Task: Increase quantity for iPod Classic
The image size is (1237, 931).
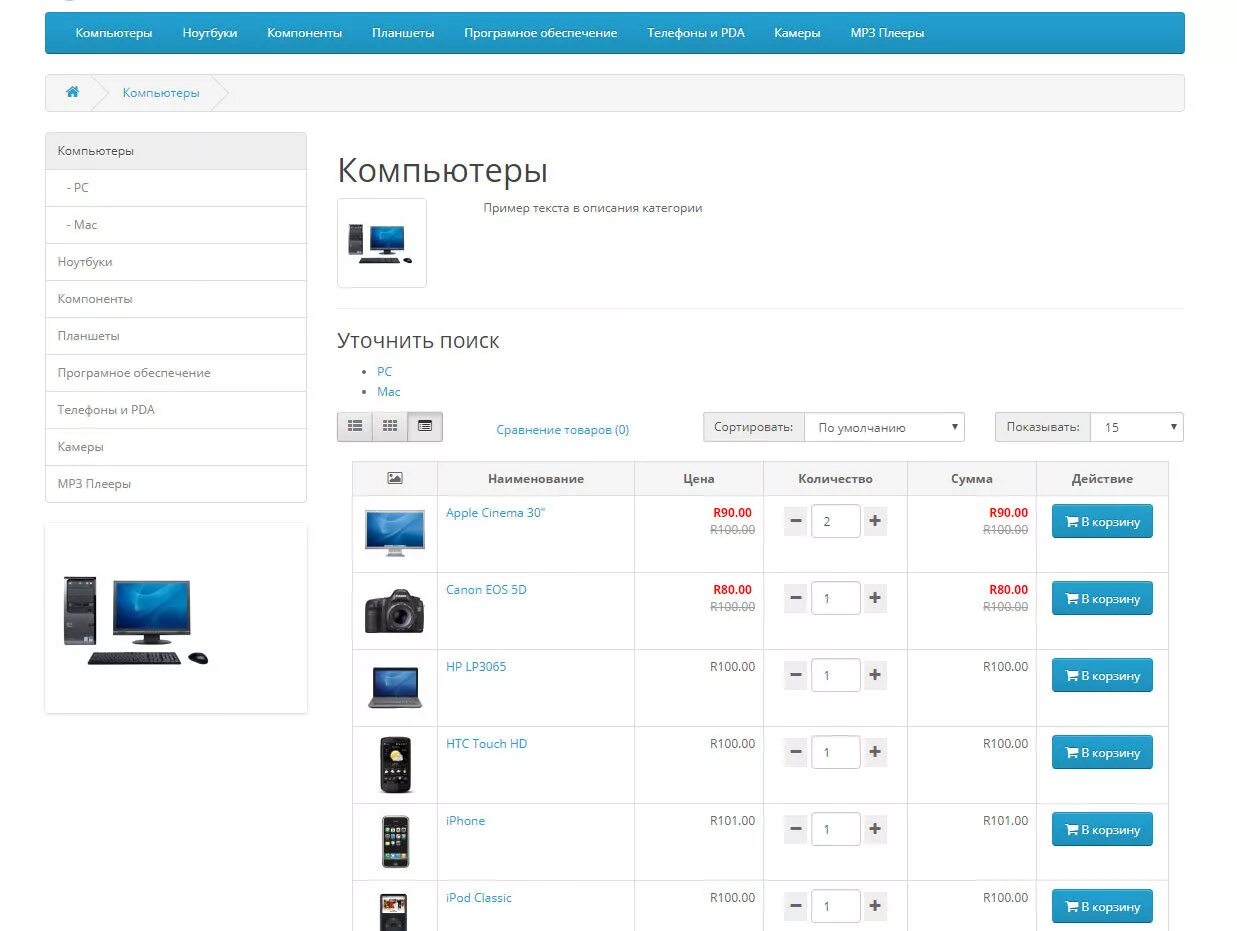Action: tap(875, 906)
